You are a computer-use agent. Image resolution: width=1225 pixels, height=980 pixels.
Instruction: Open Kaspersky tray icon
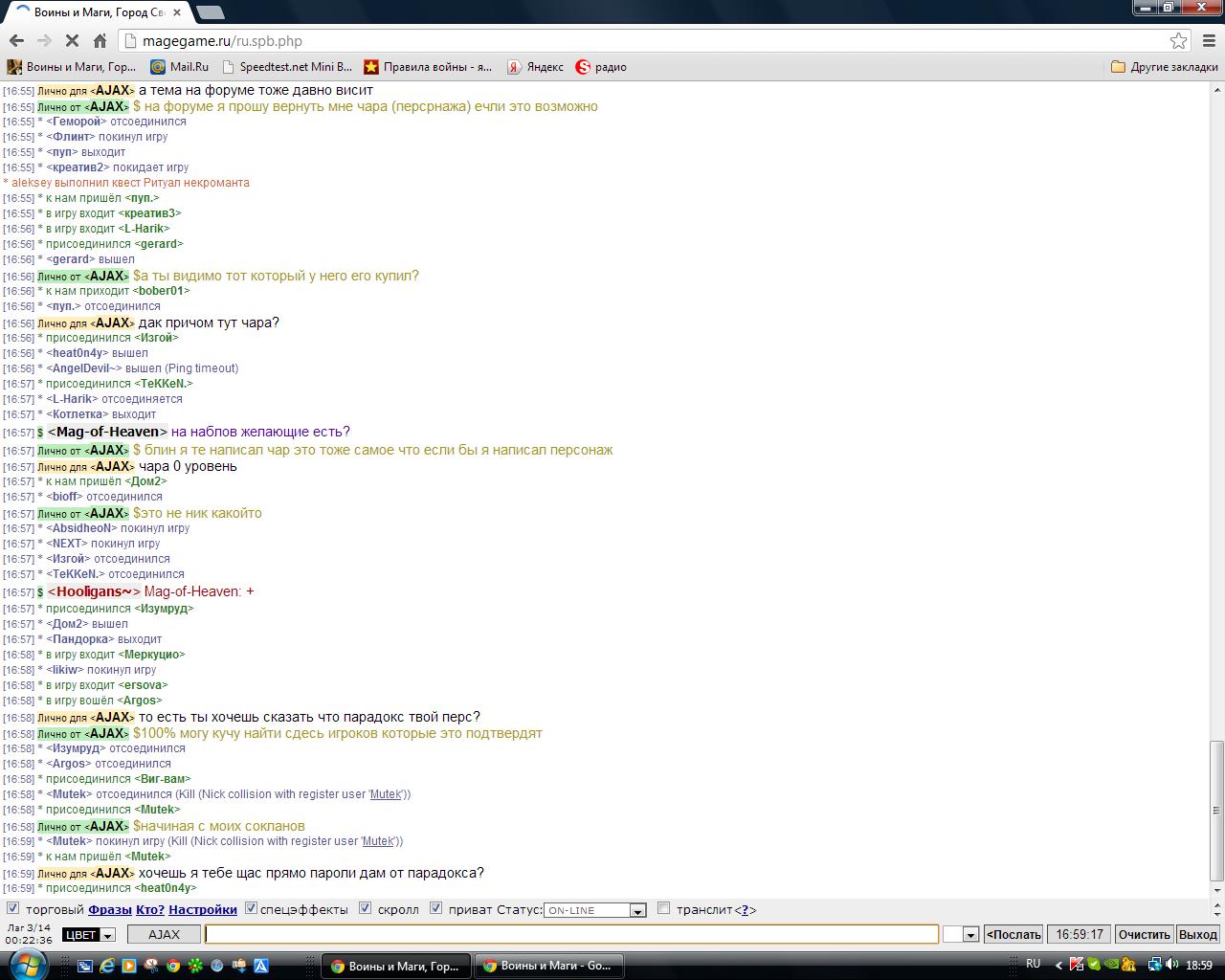click(x=1077, y=965)
